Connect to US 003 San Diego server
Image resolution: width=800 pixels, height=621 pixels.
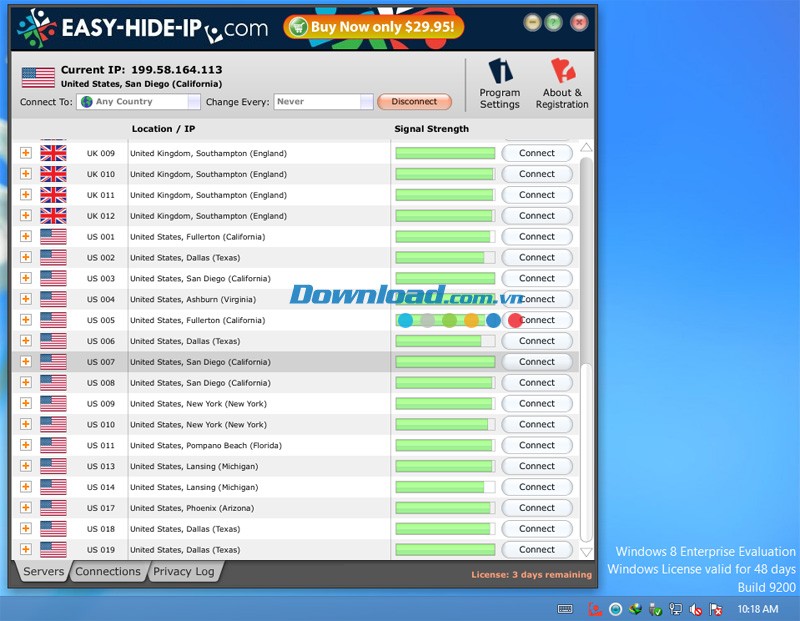point(537,278)
